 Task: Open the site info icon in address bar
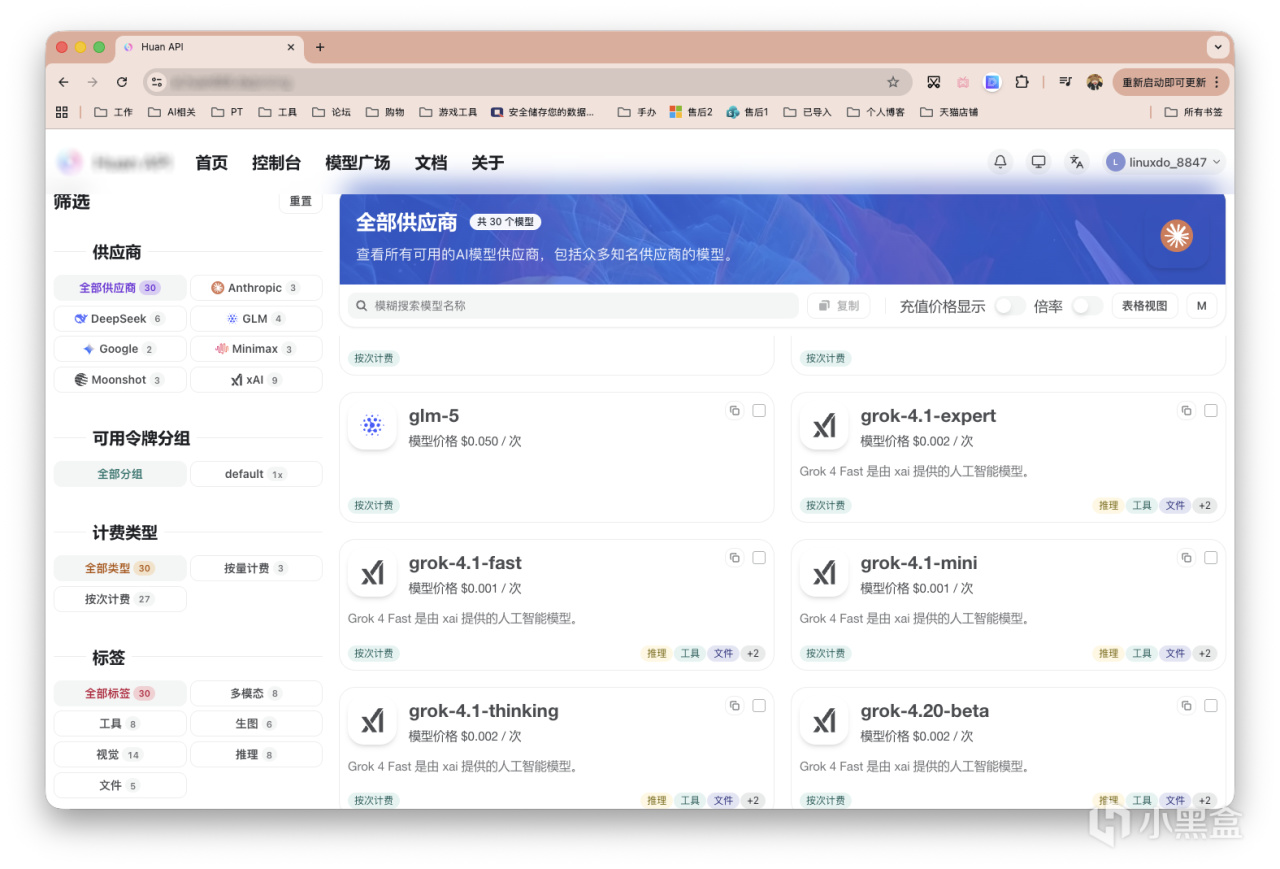155,82
